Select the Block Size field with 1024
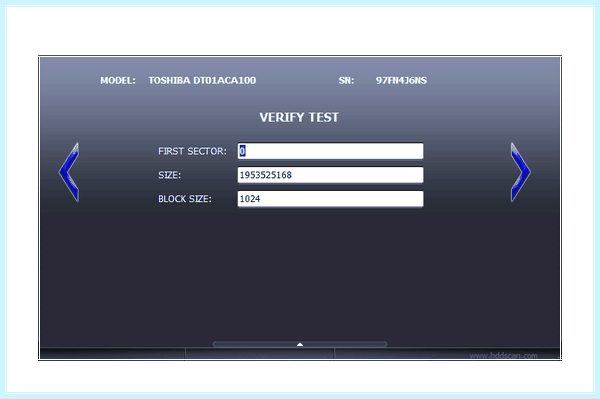 pyautogui.click(x=330, y=199)
